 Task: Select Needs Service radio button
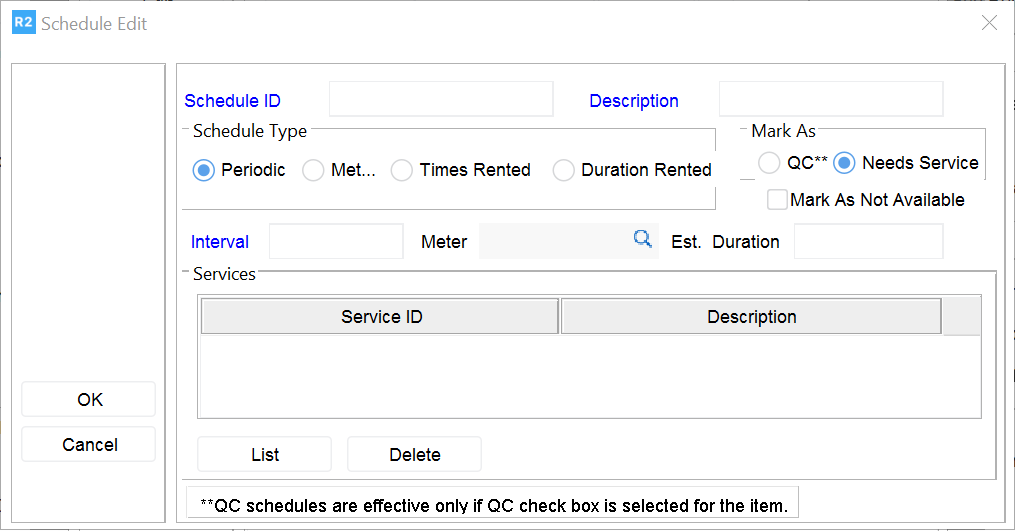pos(845,163)
